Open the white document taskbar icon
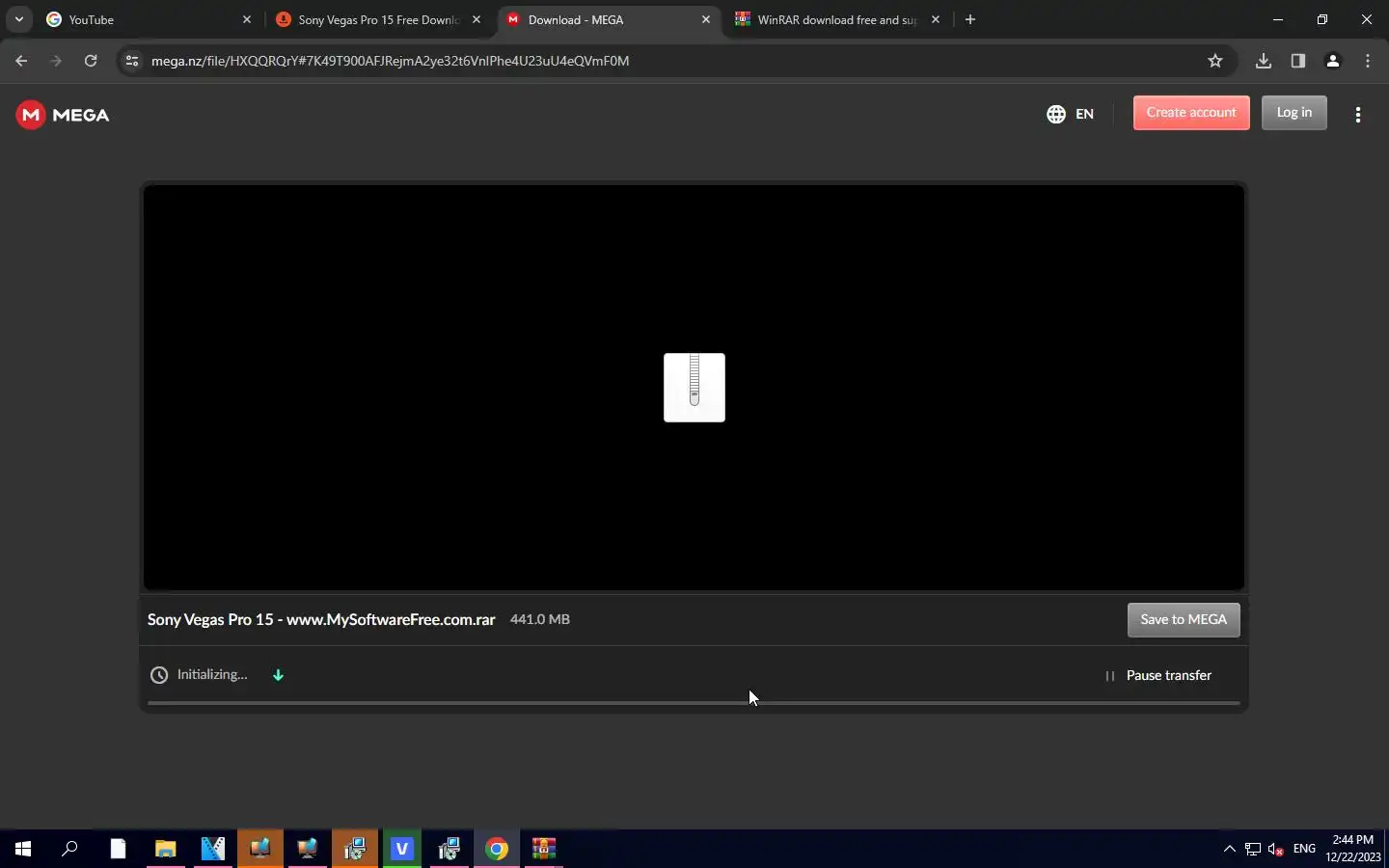This screenshot has height=868, width=1389. click(x=118, y=849)
